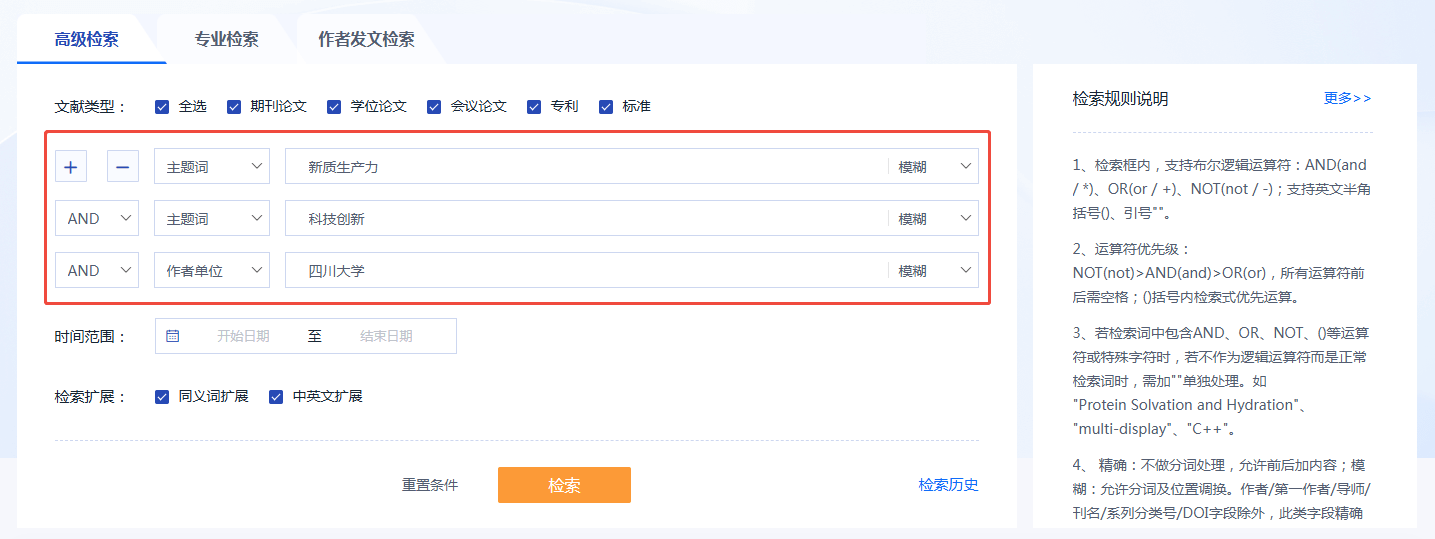The image size is (1435, 539).
Task: Expand the second row AND operator dropdown
Action: [97, 218]
